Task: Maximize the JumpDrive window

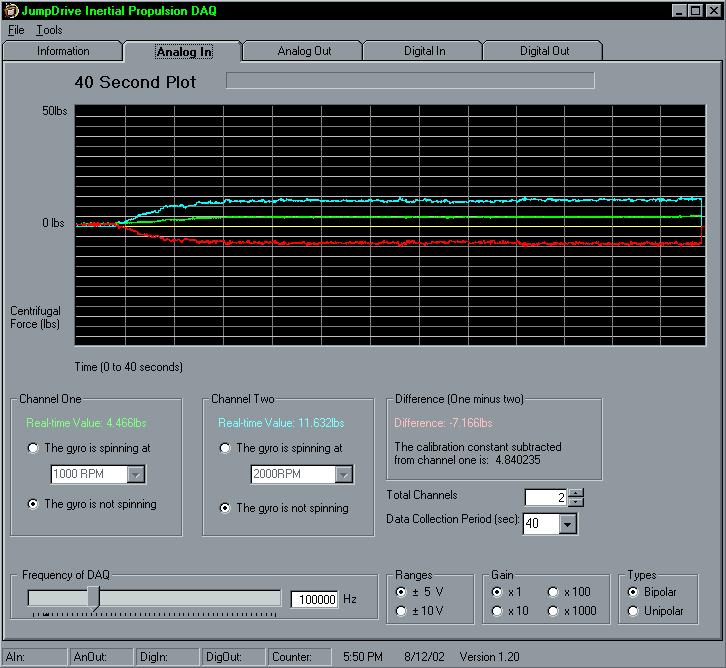Action: pyautogui.click(x=695, y=11)
